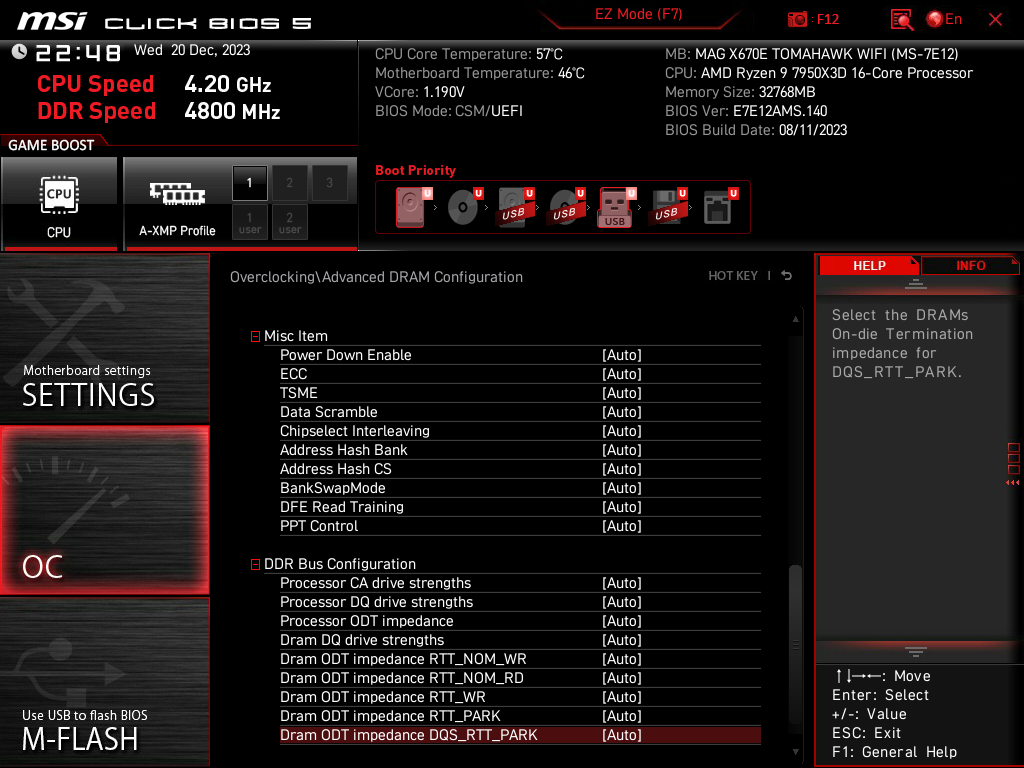Open the Address Hash CS [Auto] value
This screenshot has width=1024, height=768.
[x=622, y=469]
